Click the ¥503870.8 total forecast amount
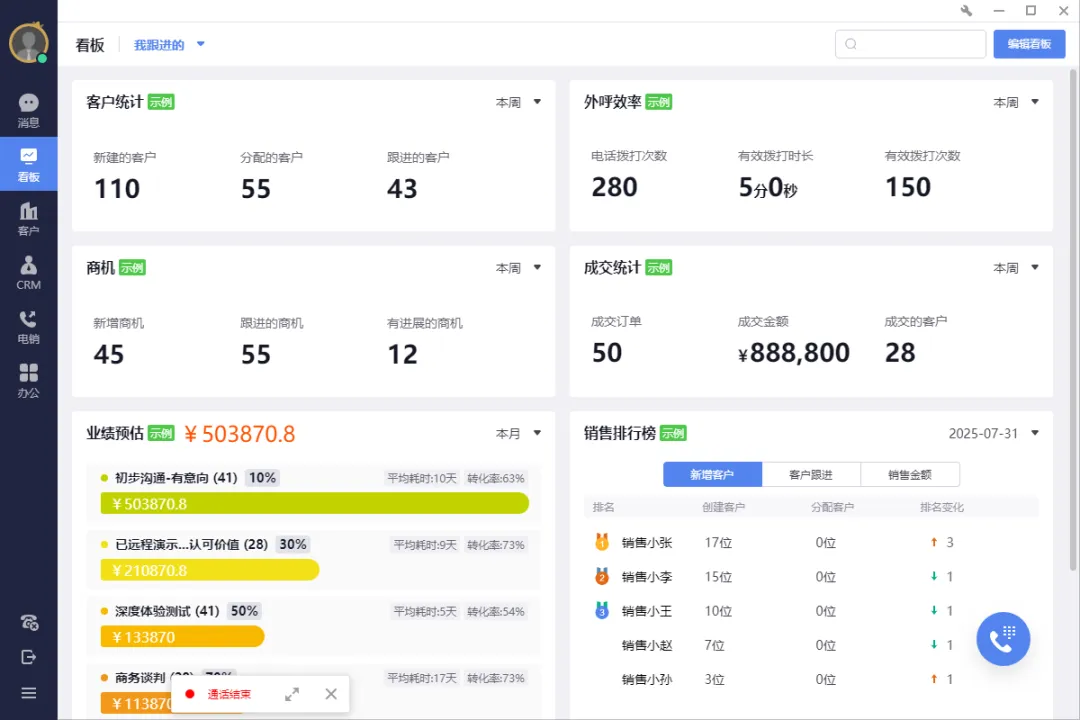 [240, 434]
